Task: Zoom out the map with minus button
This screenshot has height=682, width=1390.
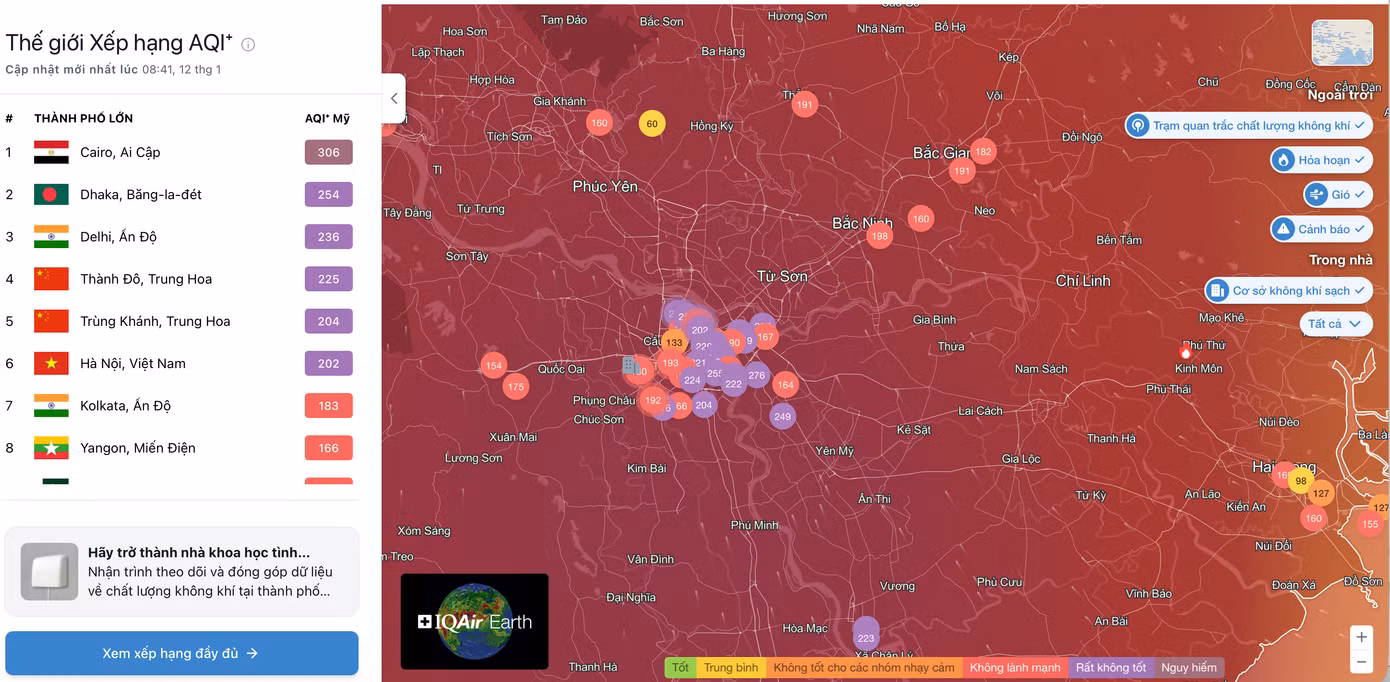Action: [1360, 662]
